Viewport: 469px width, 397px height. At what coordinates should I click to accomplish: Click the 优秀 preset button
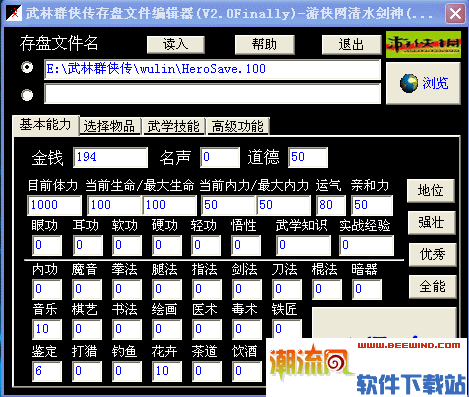click(433, 255)
